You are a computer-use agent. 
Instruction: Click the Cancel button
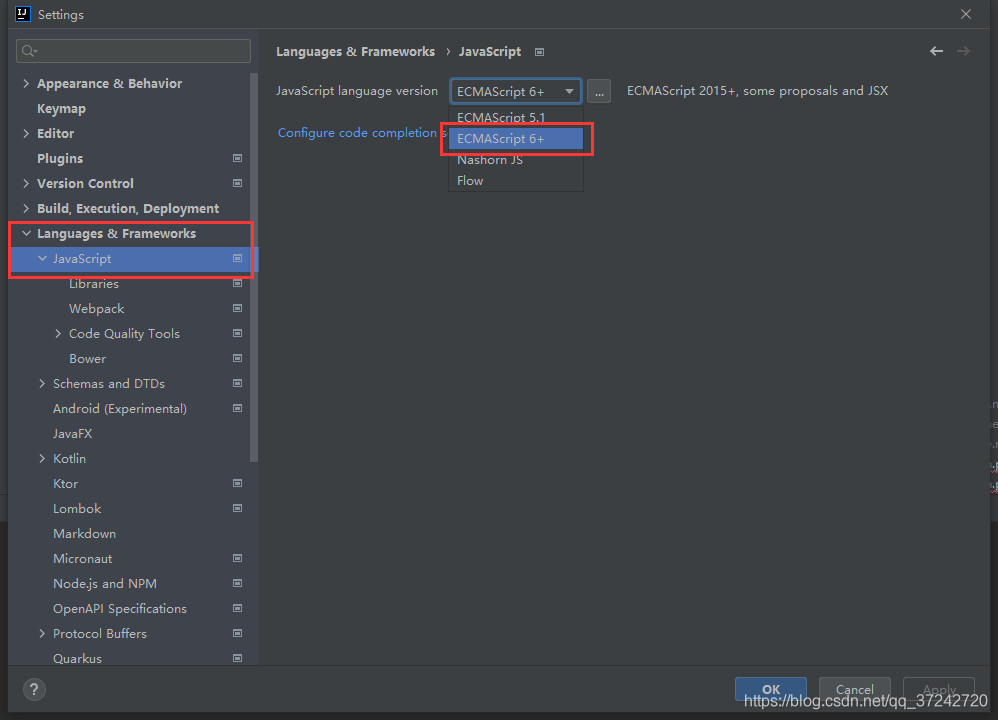pos(855,689)
